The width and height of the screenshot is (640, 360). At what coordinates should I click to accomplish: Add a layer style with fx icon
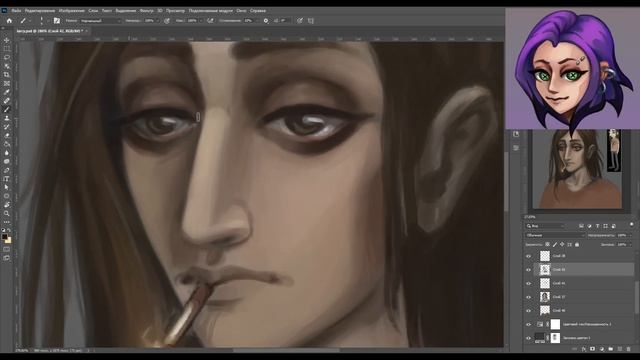(x=584, y=349)
